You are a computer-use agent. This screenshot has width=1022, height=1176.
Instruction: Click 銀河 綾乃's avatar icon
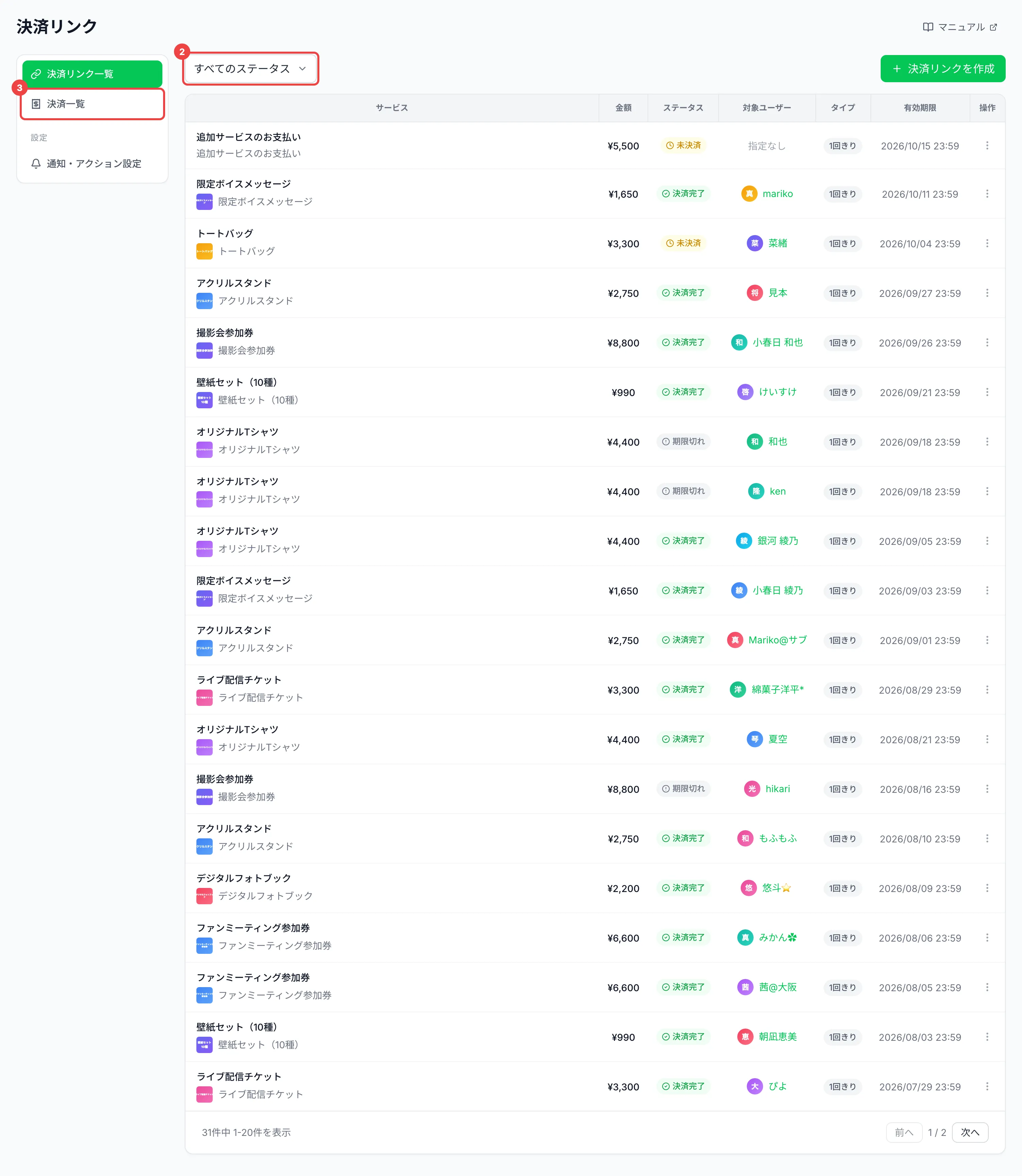pos(744,541)
